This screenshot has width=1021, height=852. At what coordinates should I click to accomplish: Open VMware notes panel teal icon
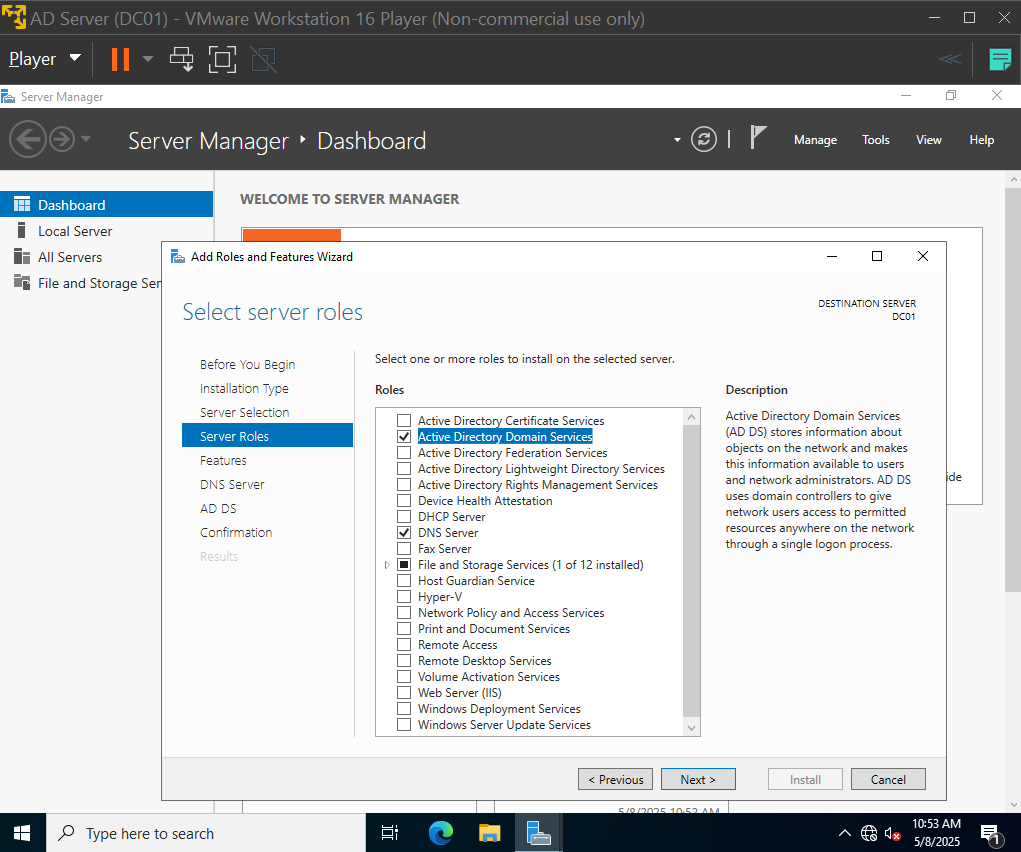point(1000,59)
